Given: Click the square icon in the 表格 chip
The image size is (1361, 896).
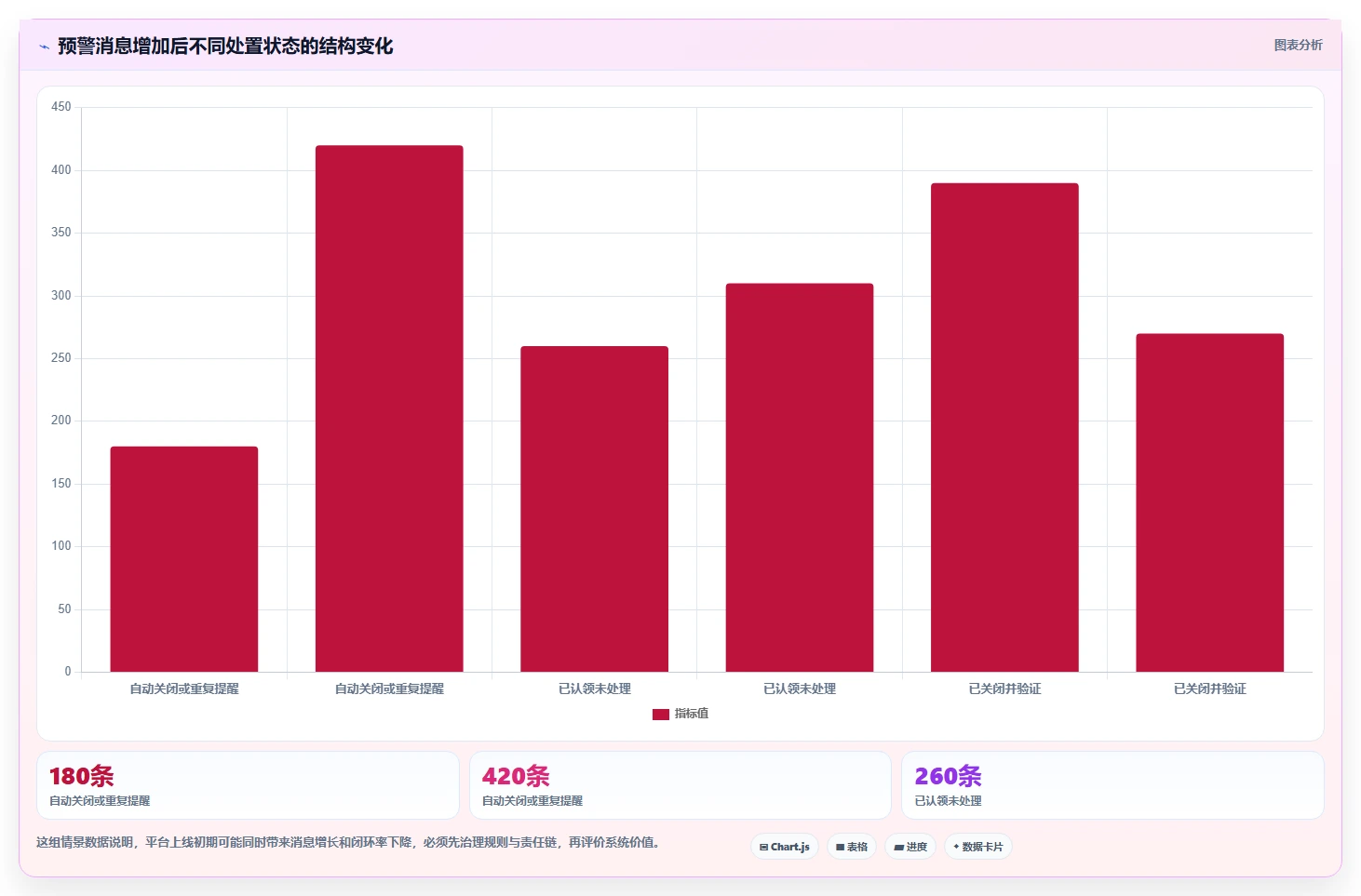Looking at the screenshot, I should [840, 848].
